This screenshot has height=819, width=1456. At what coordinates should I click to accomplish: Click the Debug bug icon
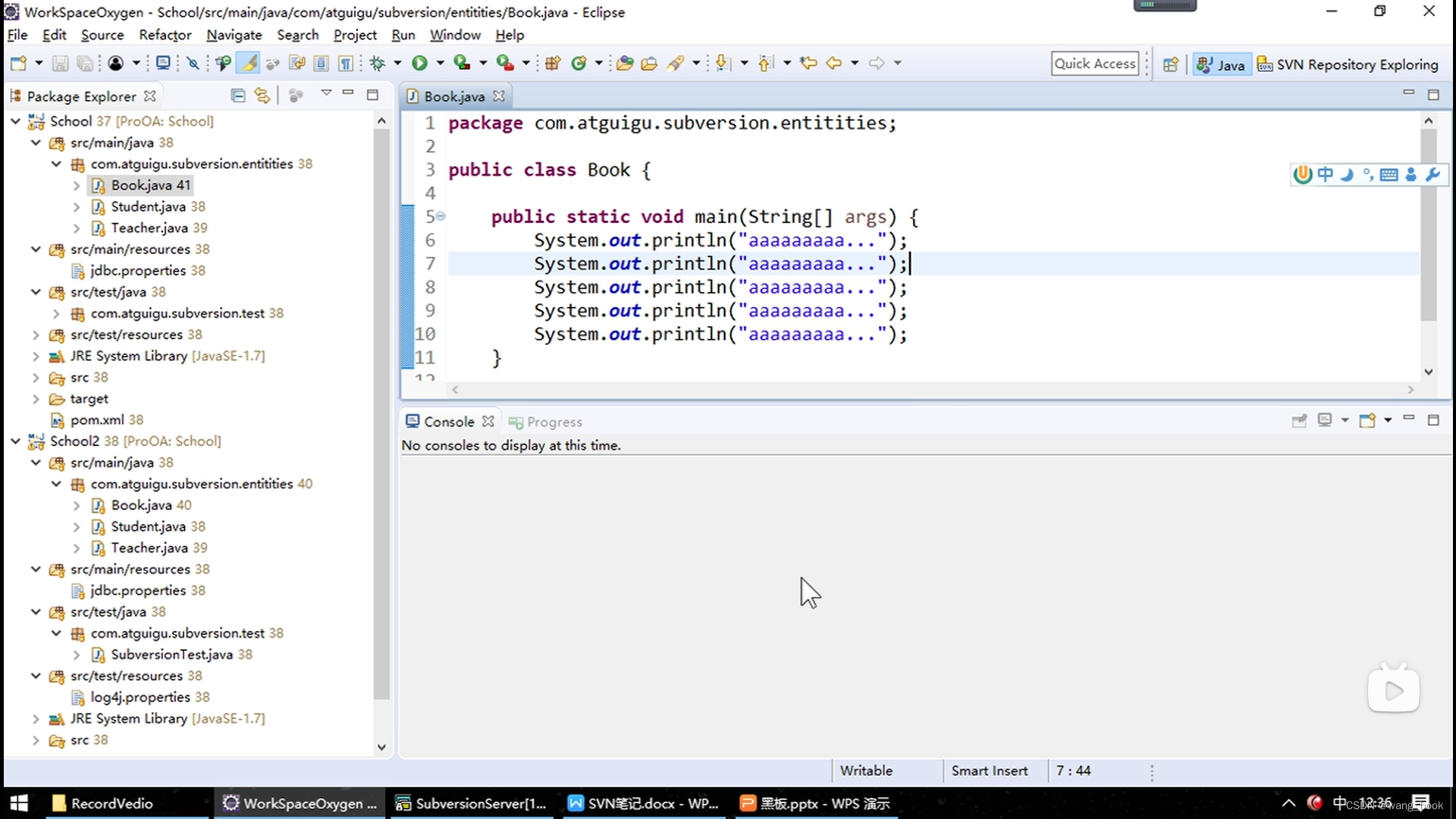[x=377, y=63]
